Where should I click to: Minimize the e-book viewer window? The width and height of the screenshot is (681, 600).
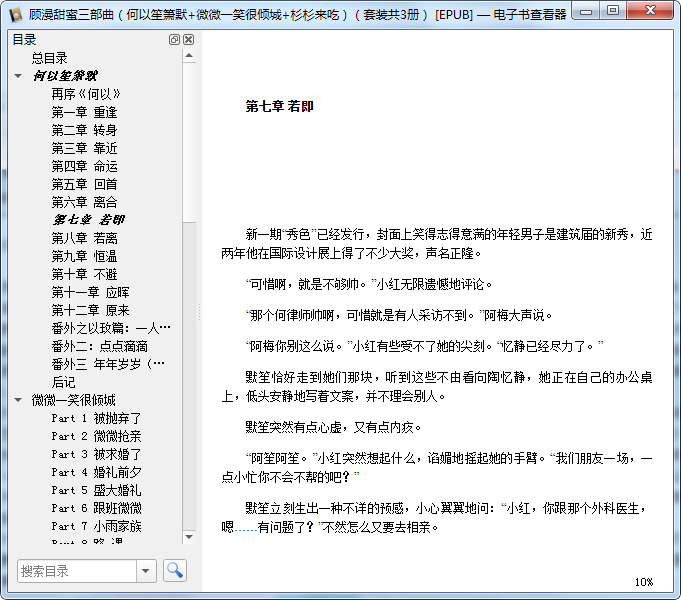[x=586, y=12]
